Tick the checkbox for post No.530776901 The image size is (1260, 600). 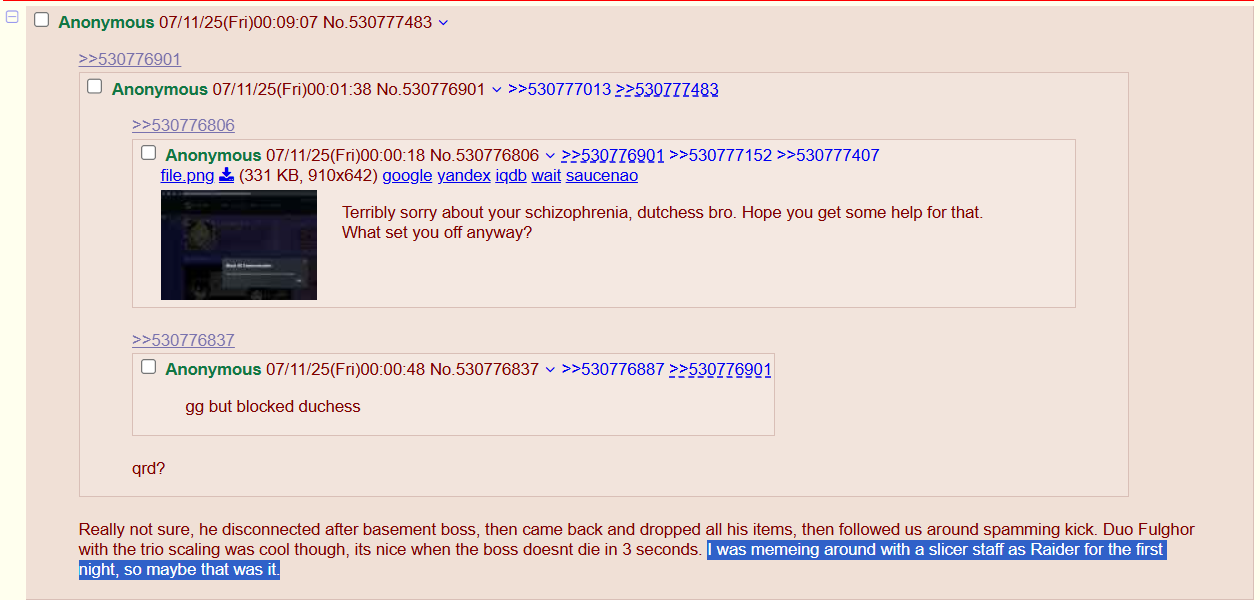point(94,87)
